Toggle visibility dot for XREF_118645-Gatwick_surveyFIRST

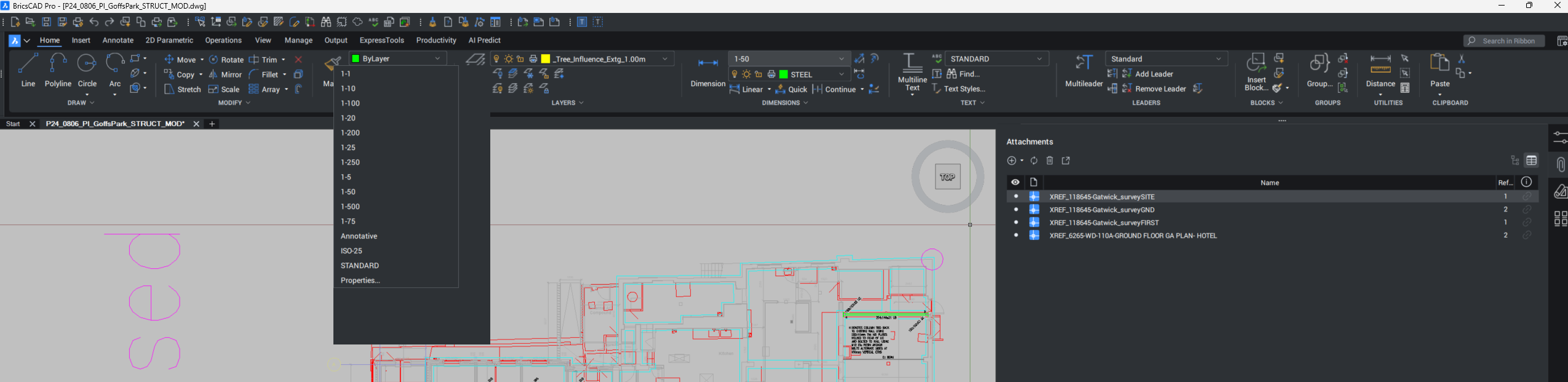point(1016,222)
